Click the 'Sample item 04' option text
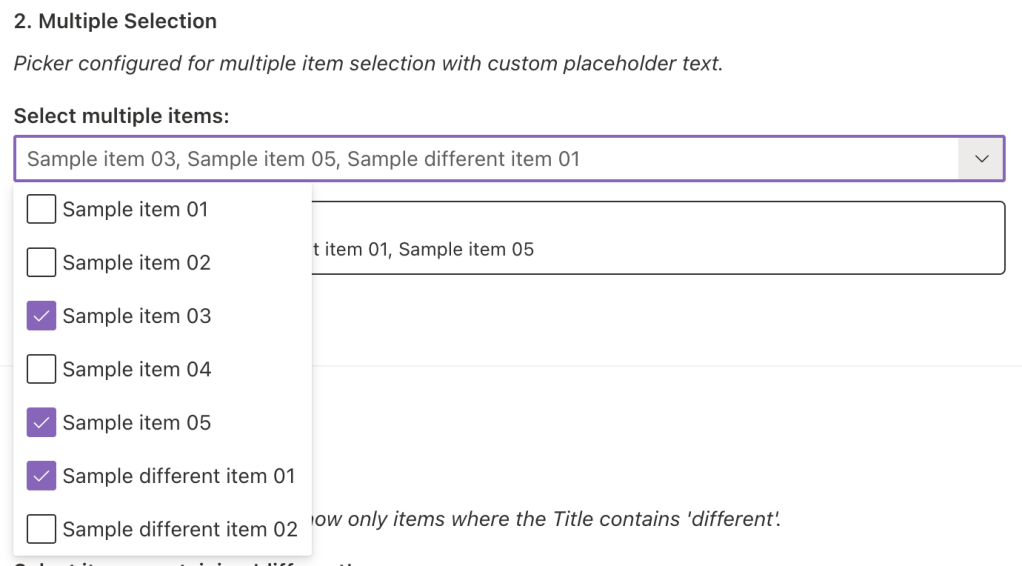Viewport: 1022px width, 566px height. coord(136,369)
